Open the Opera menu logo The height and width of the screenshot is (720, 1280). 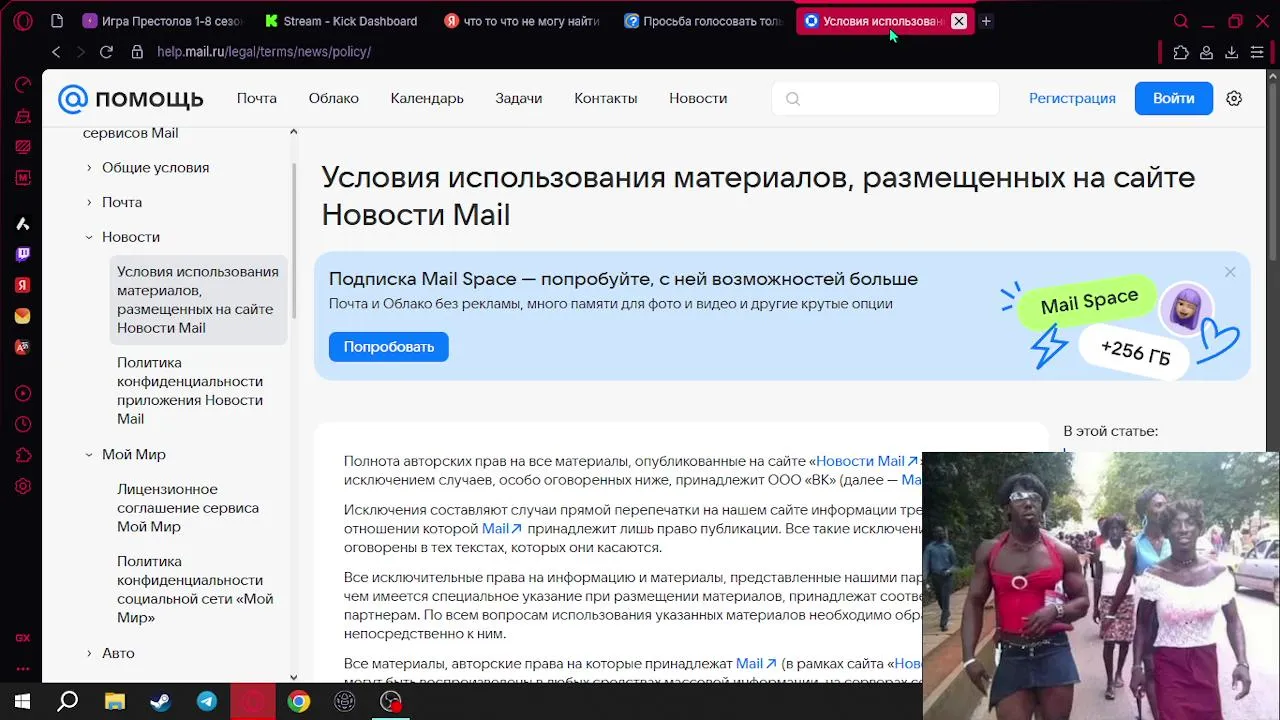(23, 21)
